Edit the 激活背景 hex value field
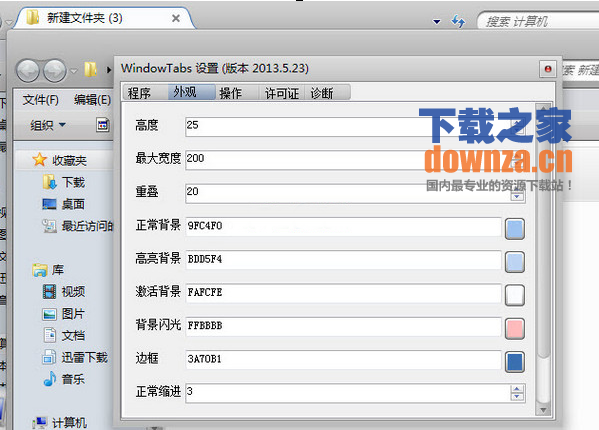 (343, 293)
